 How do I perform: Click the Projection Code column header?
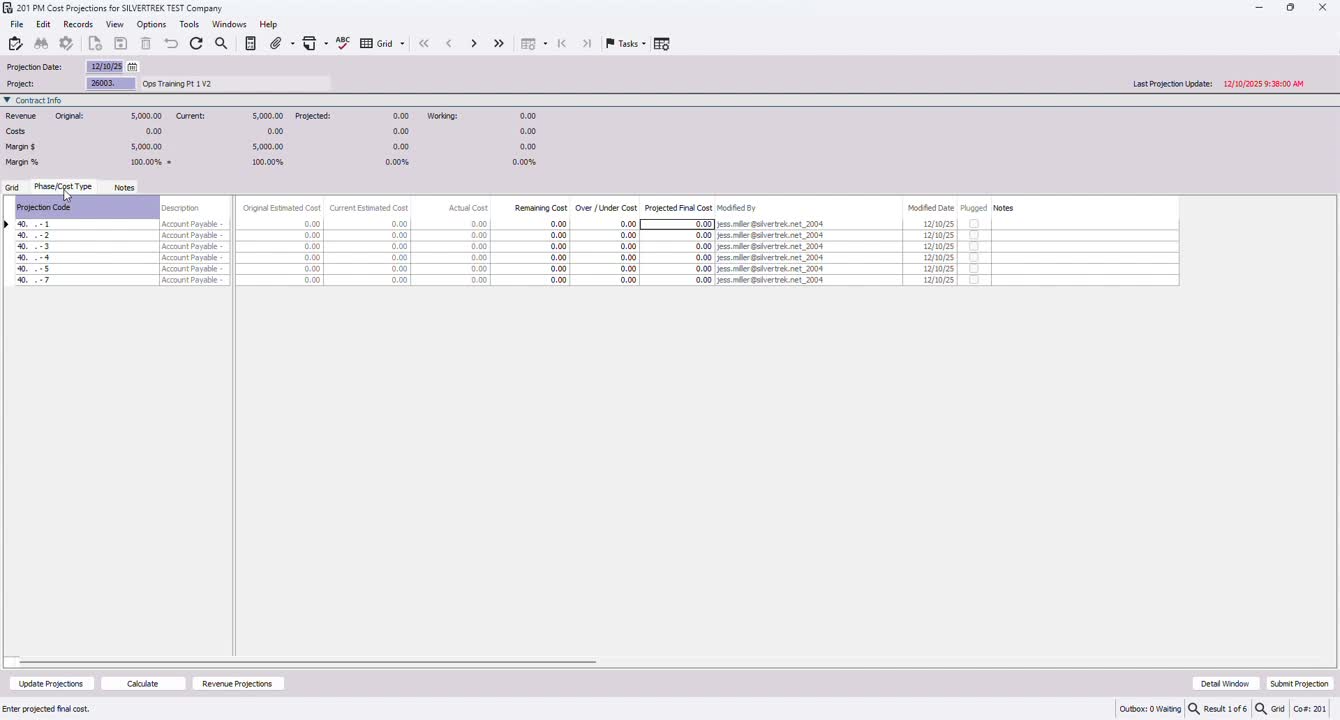pos(87,208)
